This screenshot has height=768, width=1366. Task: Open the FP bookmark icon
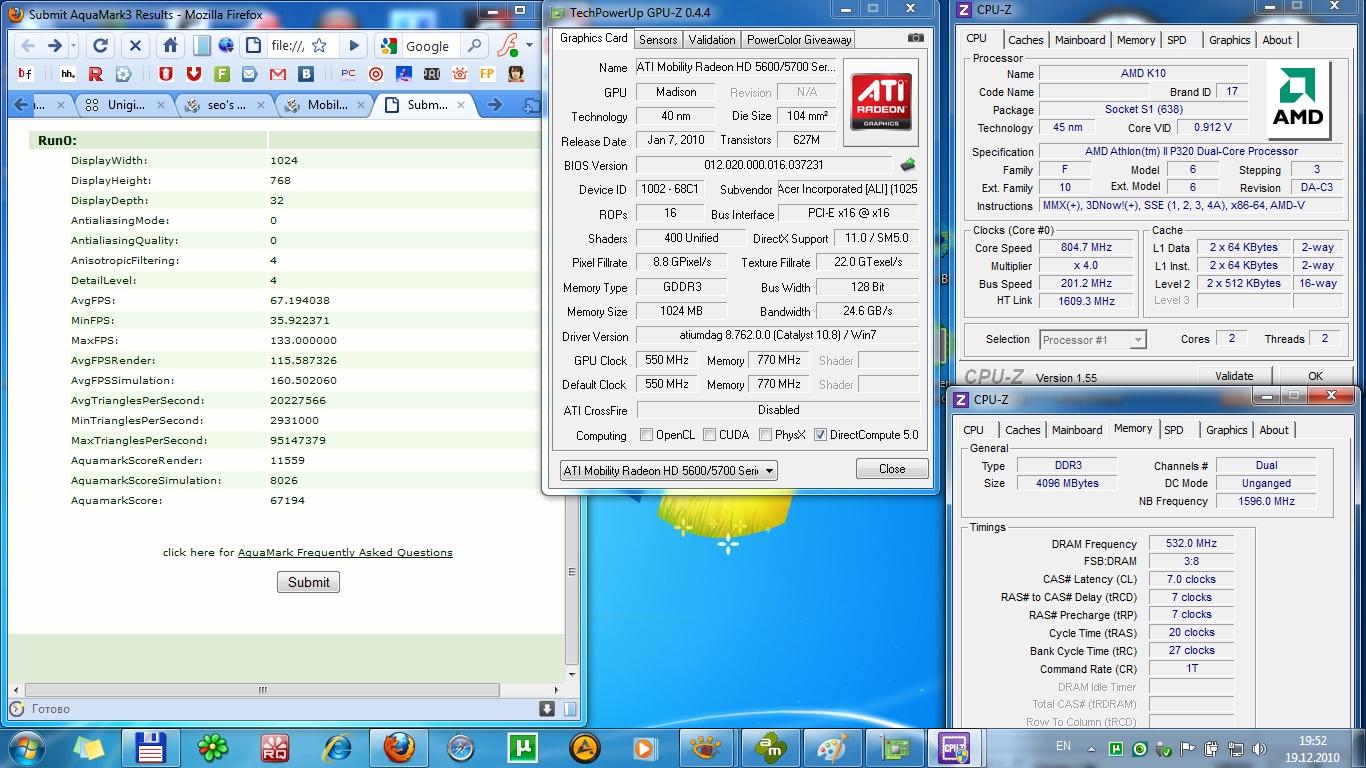point(487,74)
